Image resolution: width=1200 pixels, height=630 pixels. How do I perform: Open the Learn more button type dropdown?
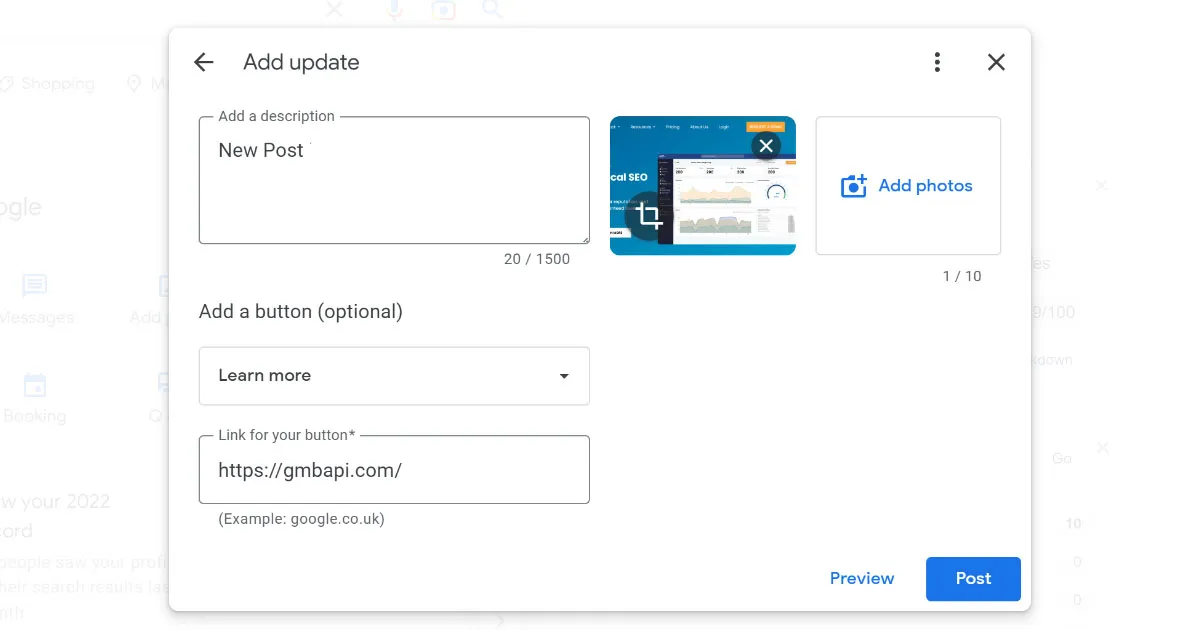[x=394, y=376]
